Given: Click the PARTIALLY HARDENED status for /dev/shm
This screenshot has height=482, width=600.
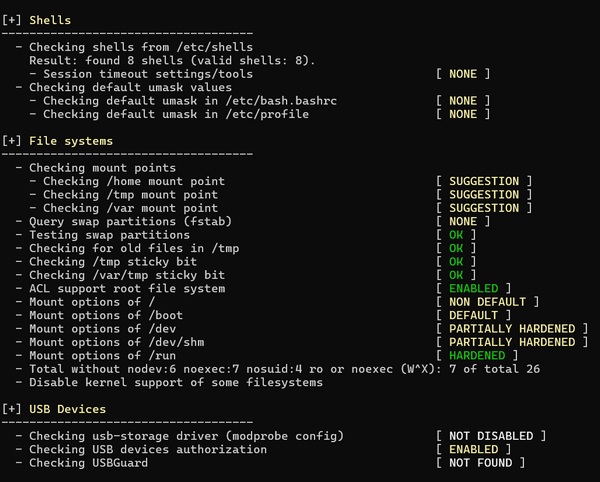Looking at the screenshot, I should tap(511, 342).
